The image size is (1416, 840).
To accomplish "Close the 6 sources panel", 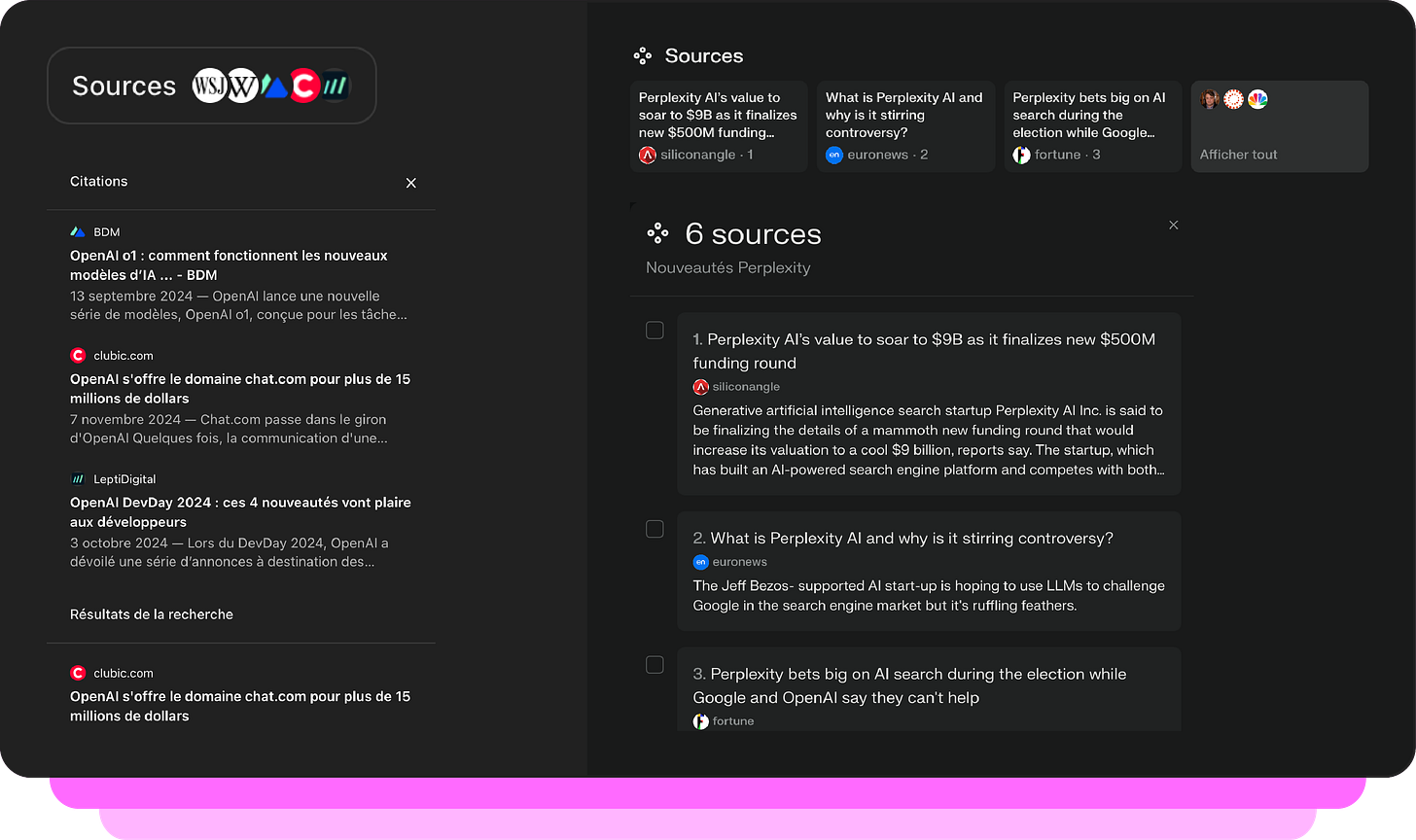I will coord(1174,225).
